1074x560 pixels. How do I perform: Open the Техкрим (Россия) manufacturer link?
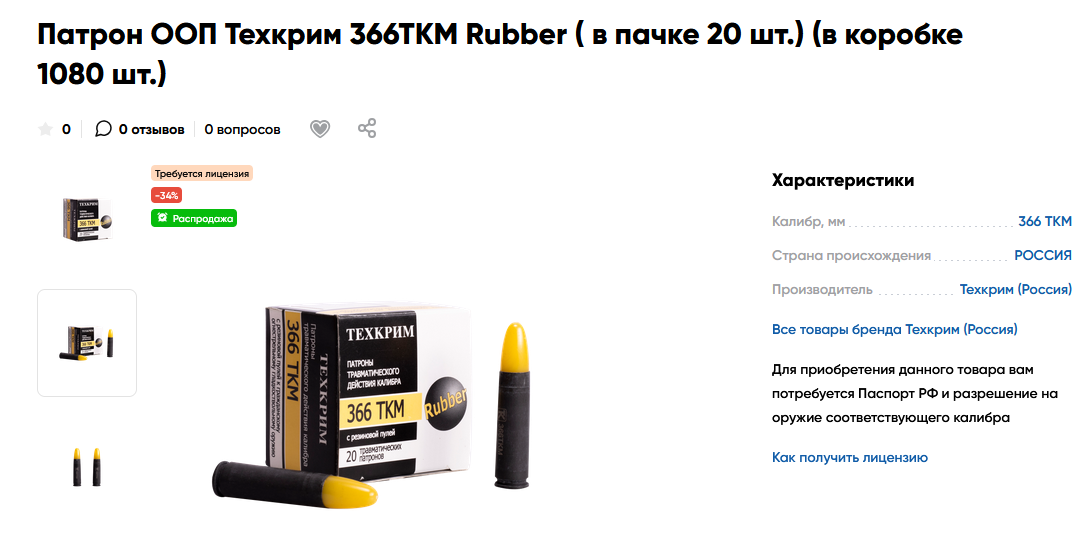tap(1015, 289)
